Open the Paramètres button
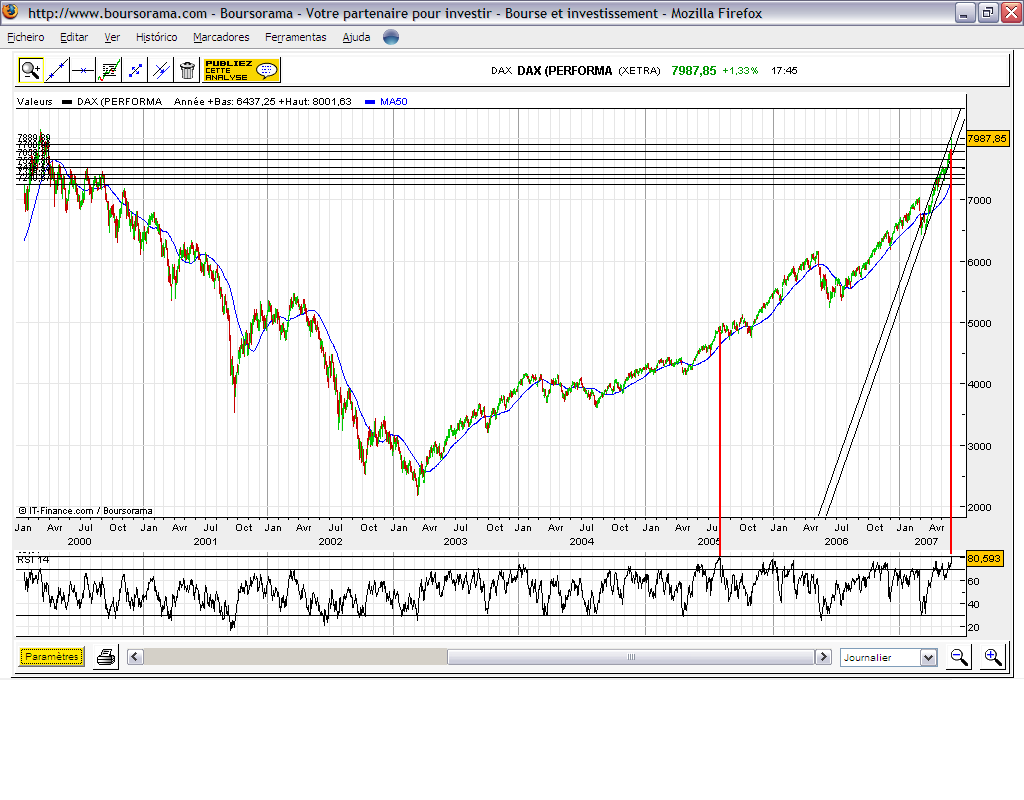The width and height of the screenshot is (1024, 800). coord(52,656)
